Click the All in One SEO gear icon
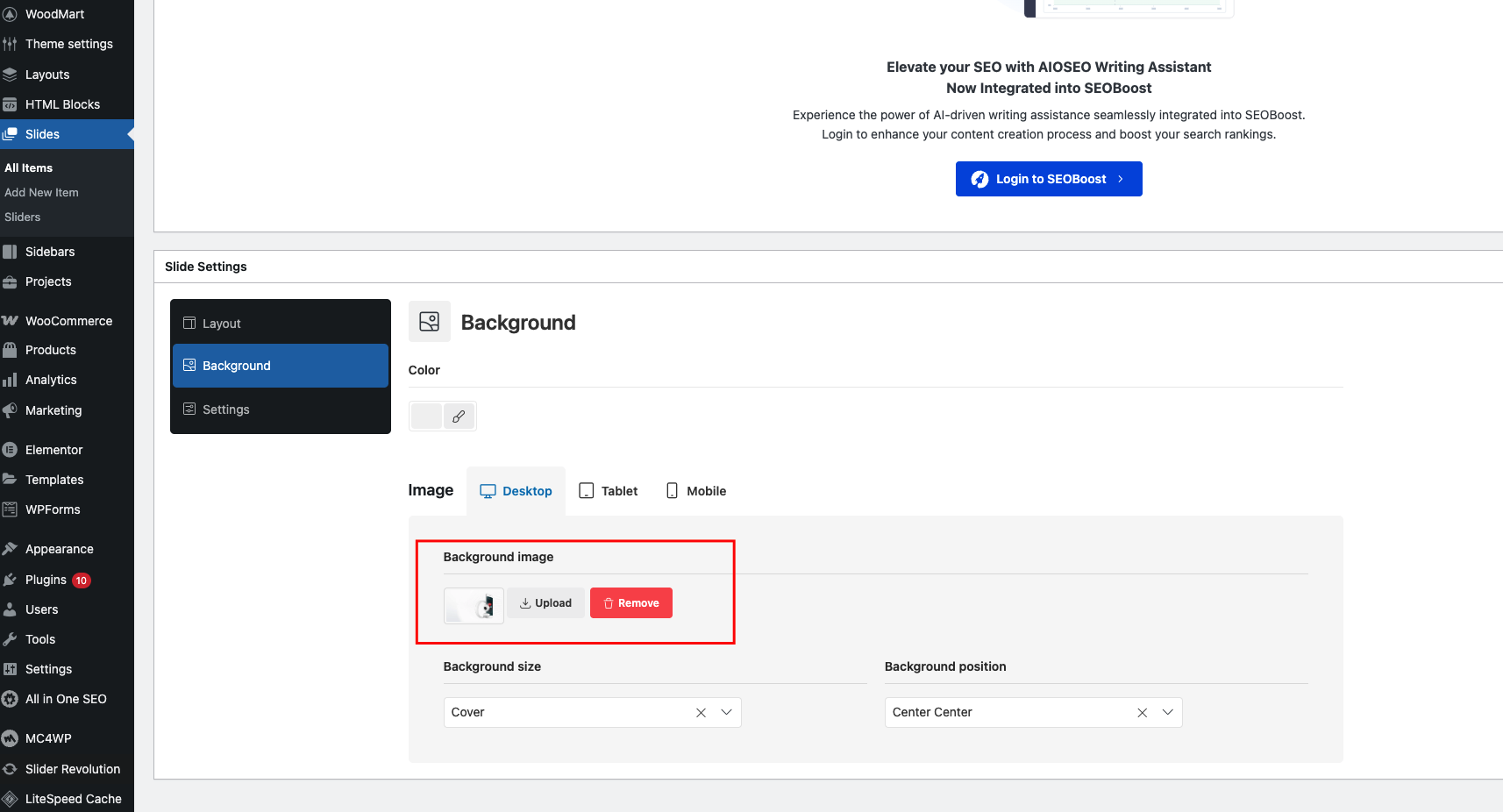The image size is (1503, 812). 10,699
